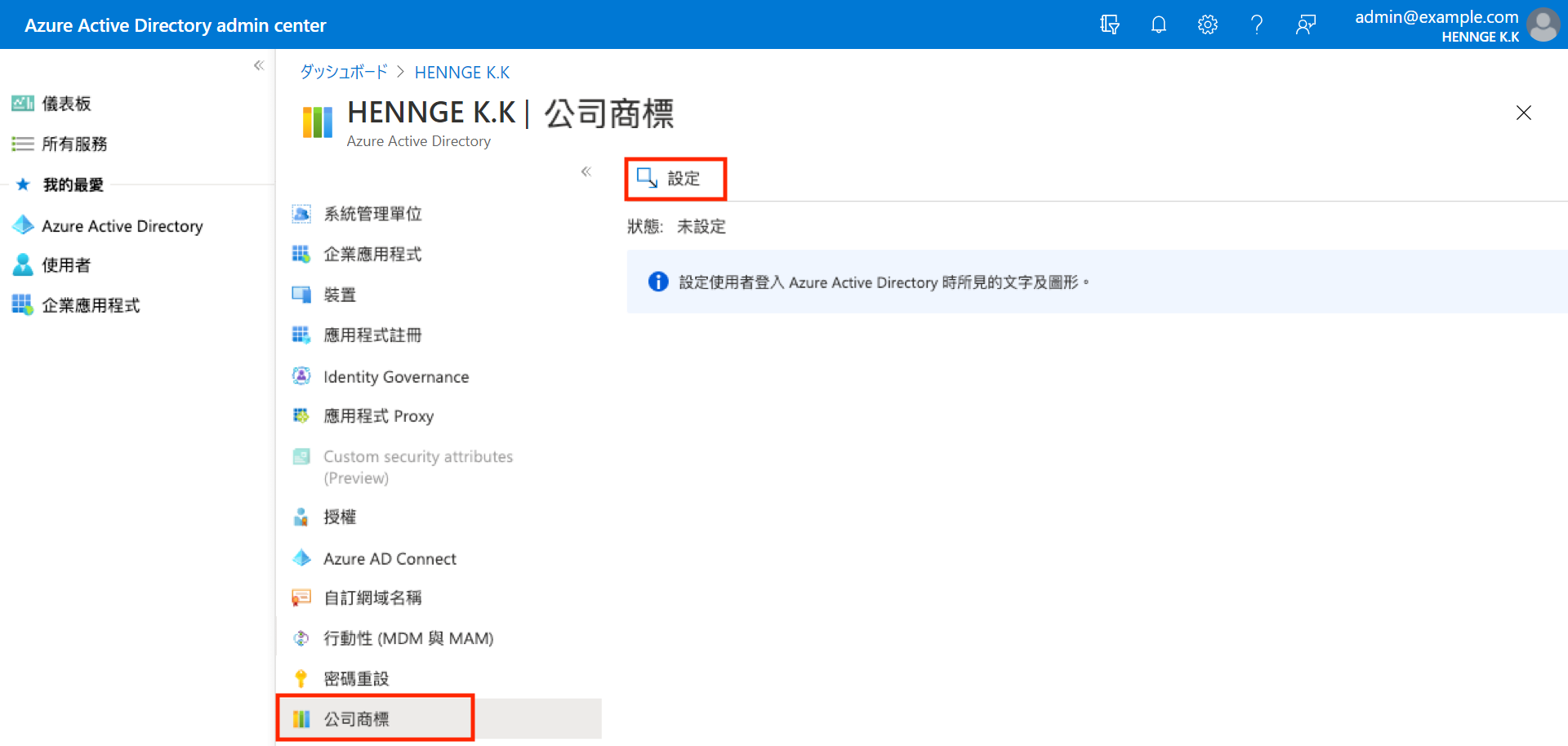
Task: Open the help question mark
Action: click(1256, 24)
